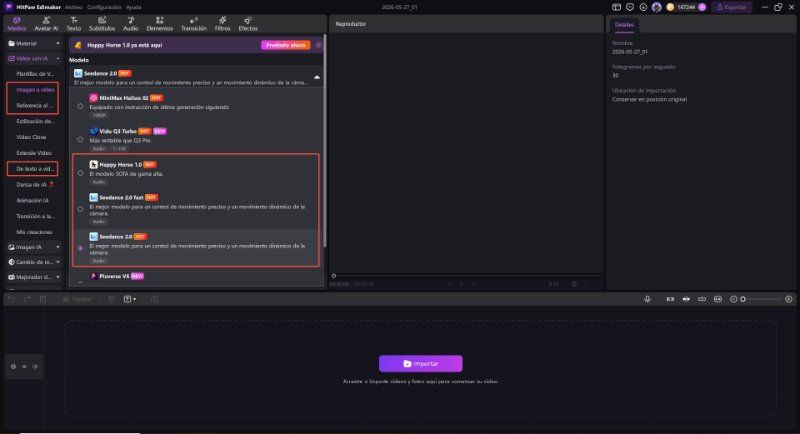This screenshot has width=800, height=434.
Task: Click the model list vertical scrollbar
Action: click(x=324, y=140)
